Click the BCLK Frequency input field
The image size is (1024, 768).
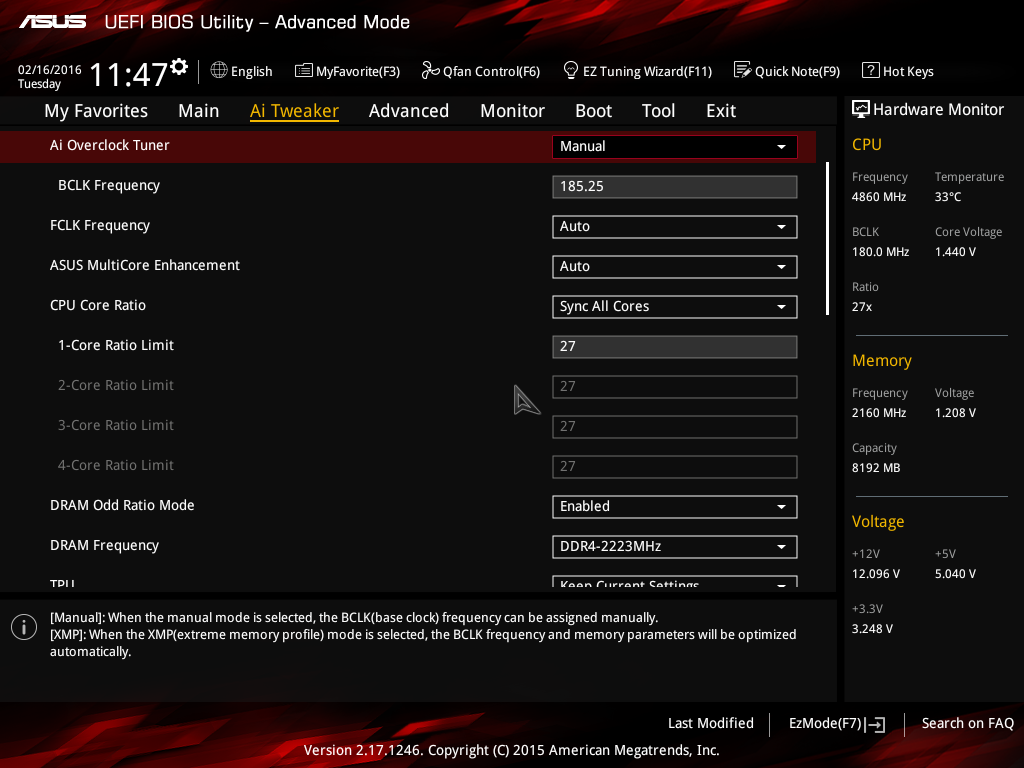pyautogui.click(x=674, y=186)
